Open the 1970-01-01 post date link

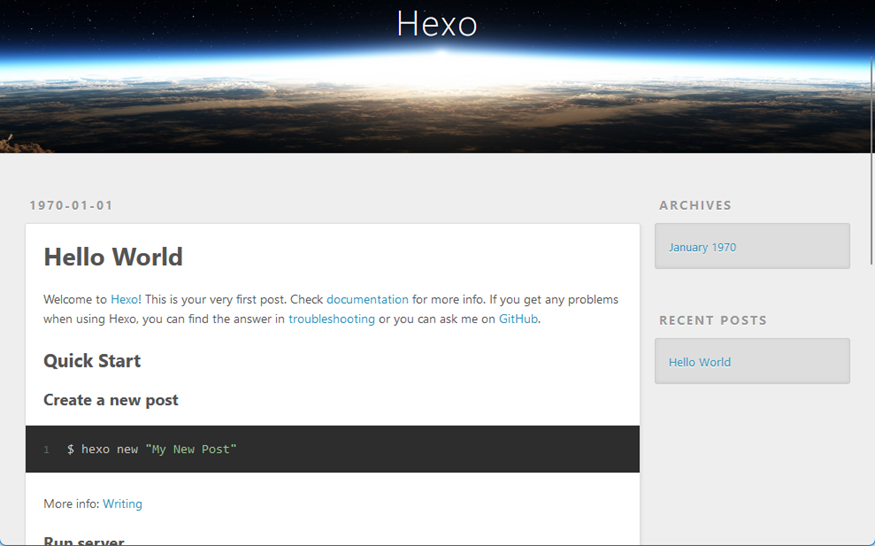[x=71, y=206]
